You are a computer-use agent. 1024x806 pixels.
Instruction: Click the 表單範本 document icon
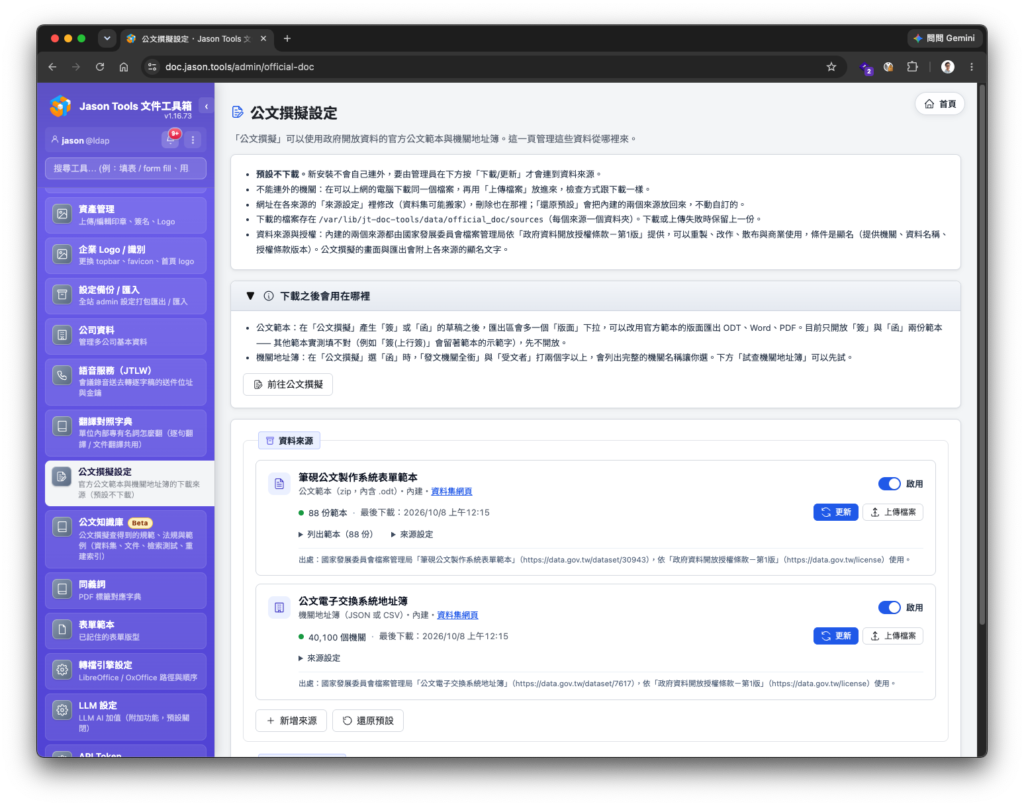tap(62, 629)
